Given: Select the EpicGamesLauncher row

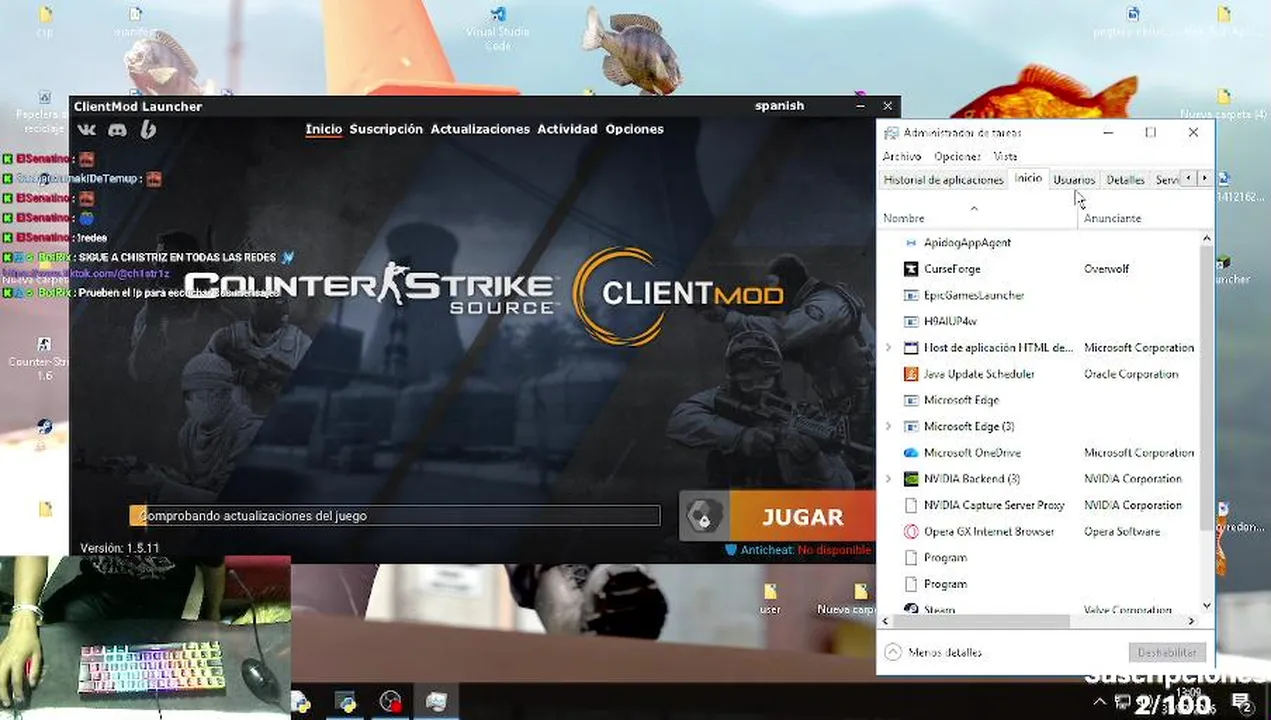Looking at the screenshot, I should coord(1039,295).
